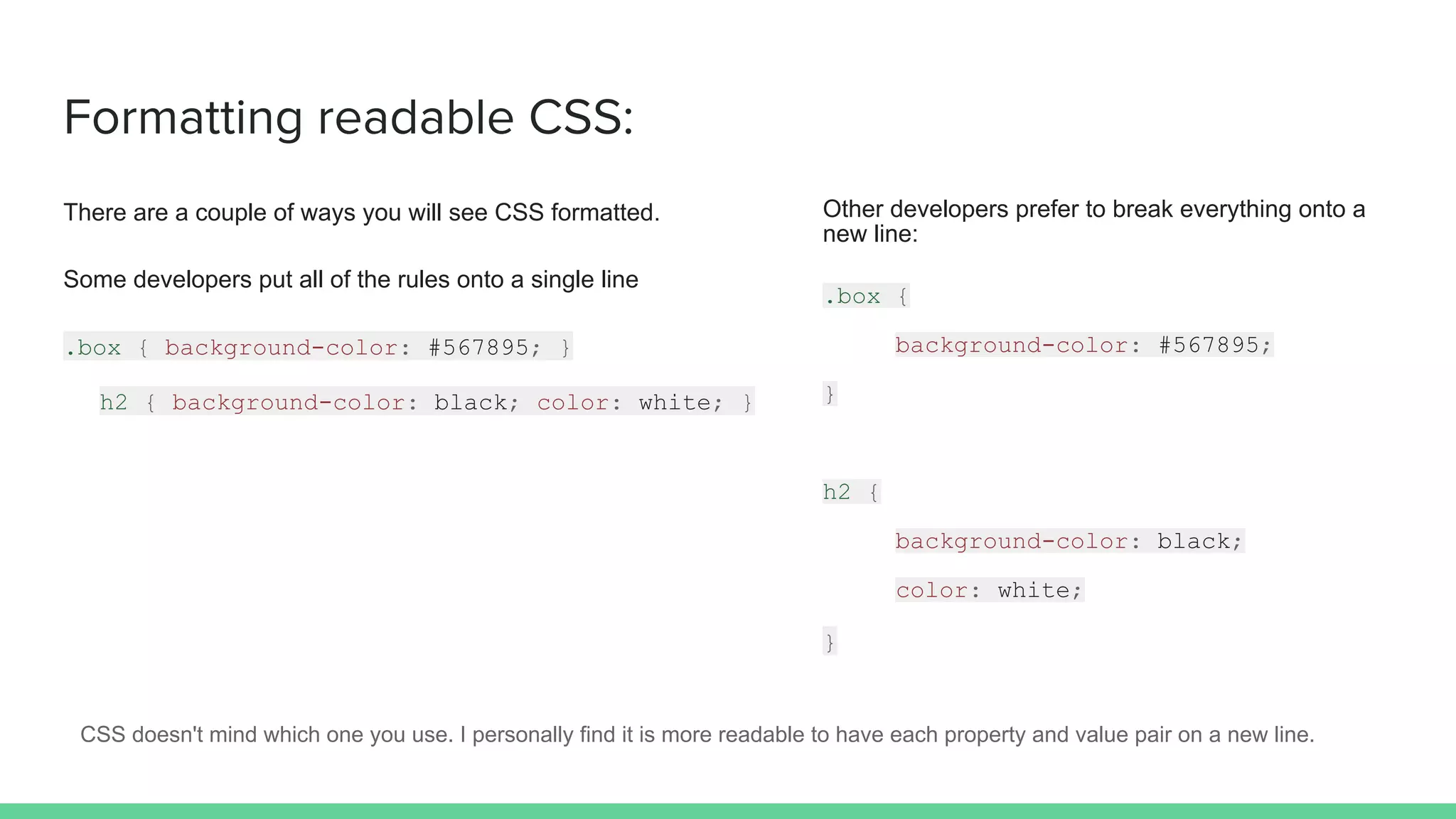Click the final closing brace of the h2 rule
The height and width of the screenshot is (819, 1456).
(x=830, y=641)
